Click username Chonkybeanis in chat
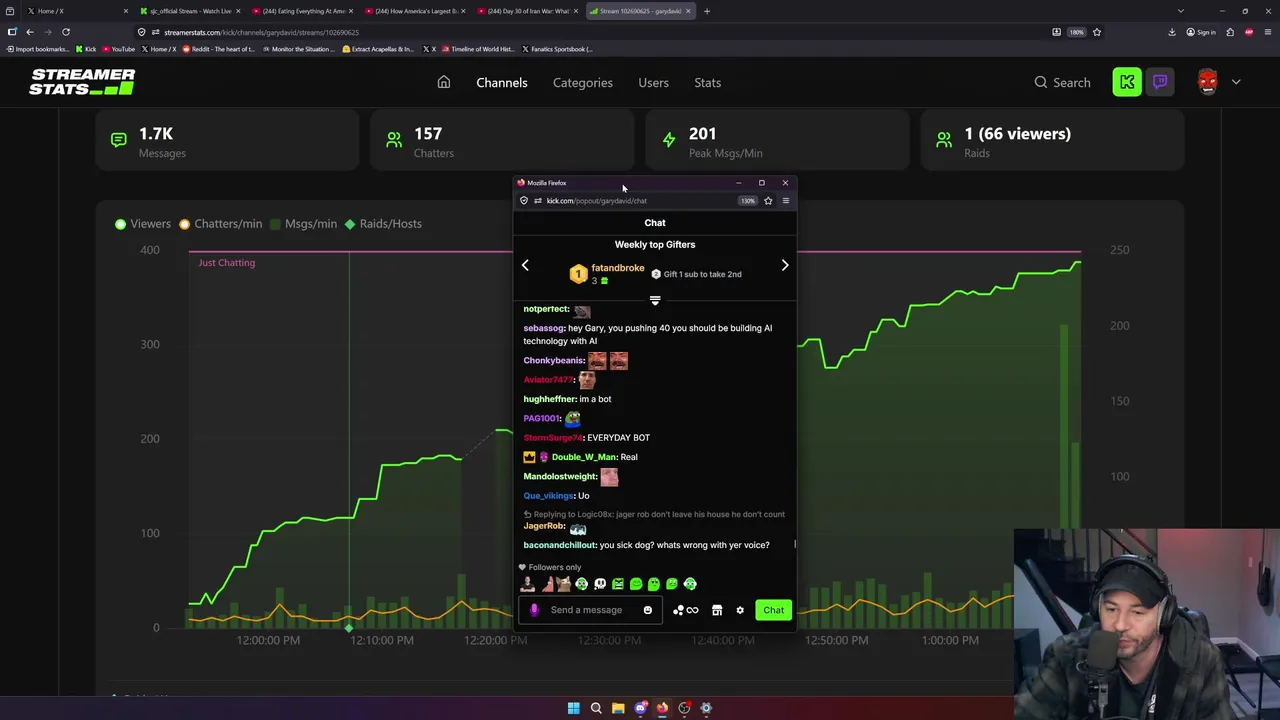The image size is (1280, 720). tap(554, 360)
